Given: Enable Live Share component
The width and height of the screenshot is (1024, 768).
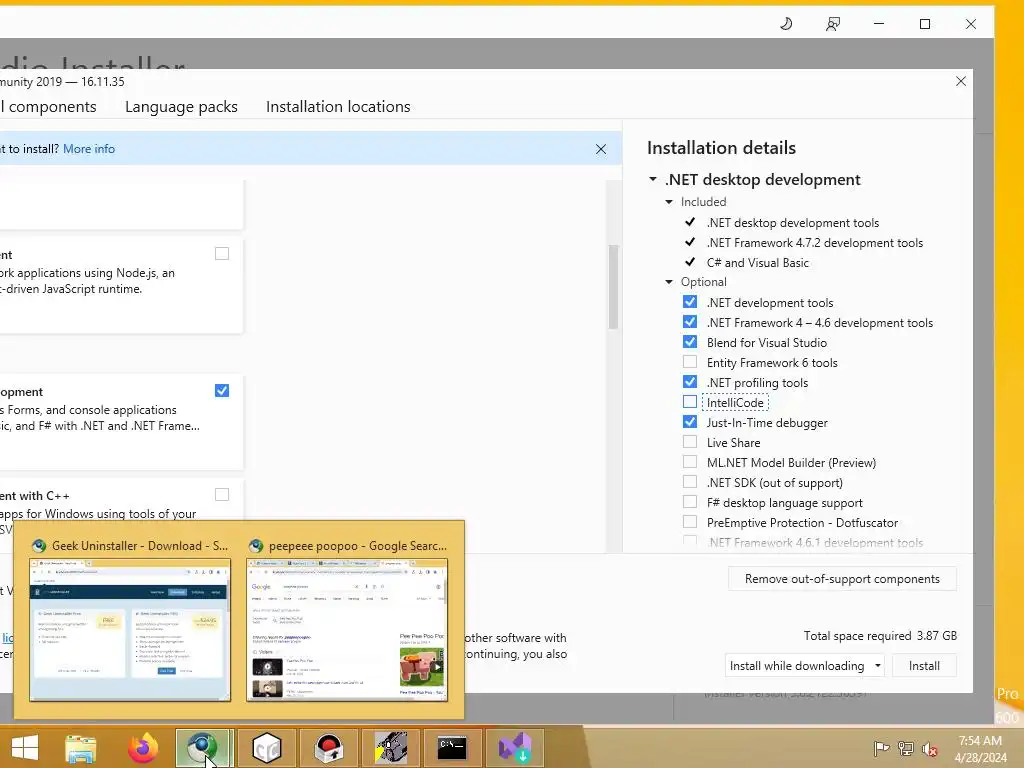Looking at the screenshot, I should [x=690, y=442].
